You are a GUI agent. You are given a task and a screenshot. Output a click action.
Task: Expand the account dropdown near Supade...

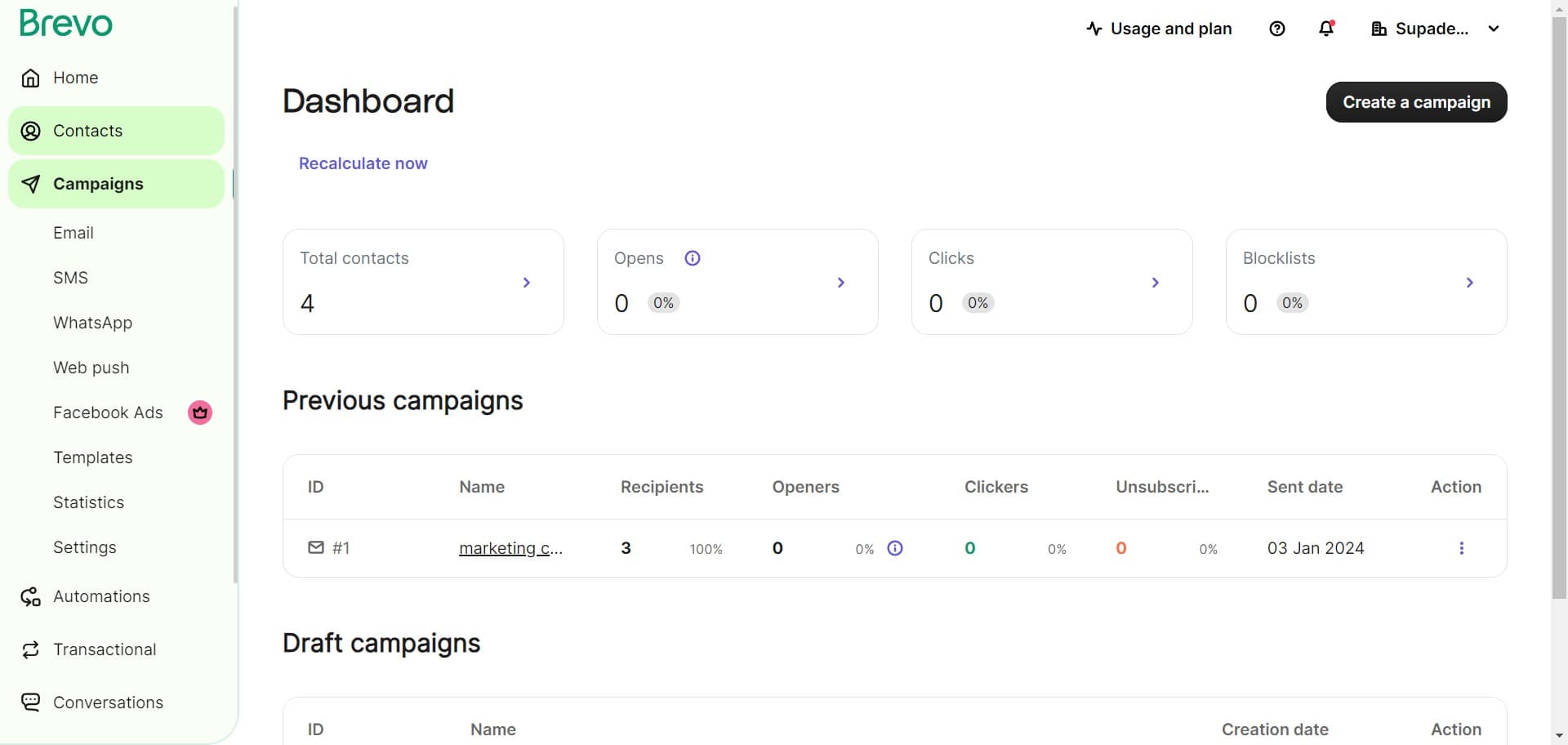[1494, 29]
